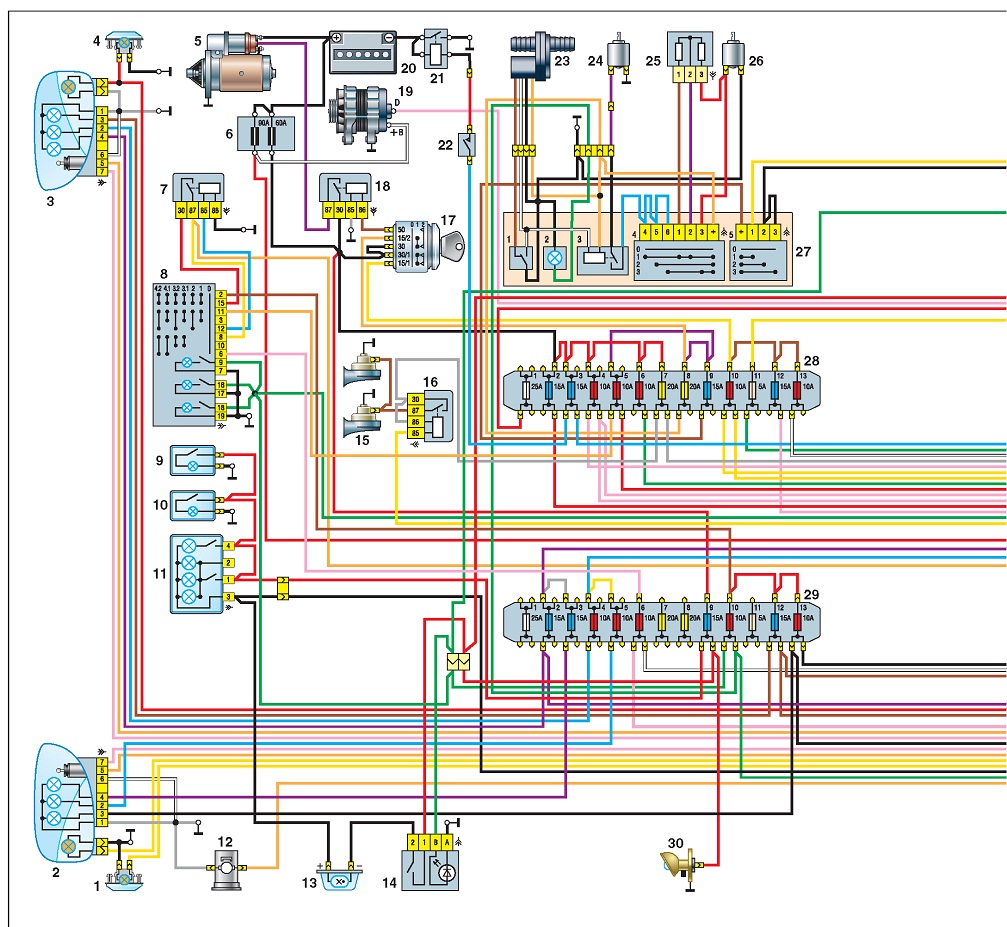This screenshot has width=1007, height=927.
Task: Select the lower fuse block numbered 29
Action: point(661,621)
